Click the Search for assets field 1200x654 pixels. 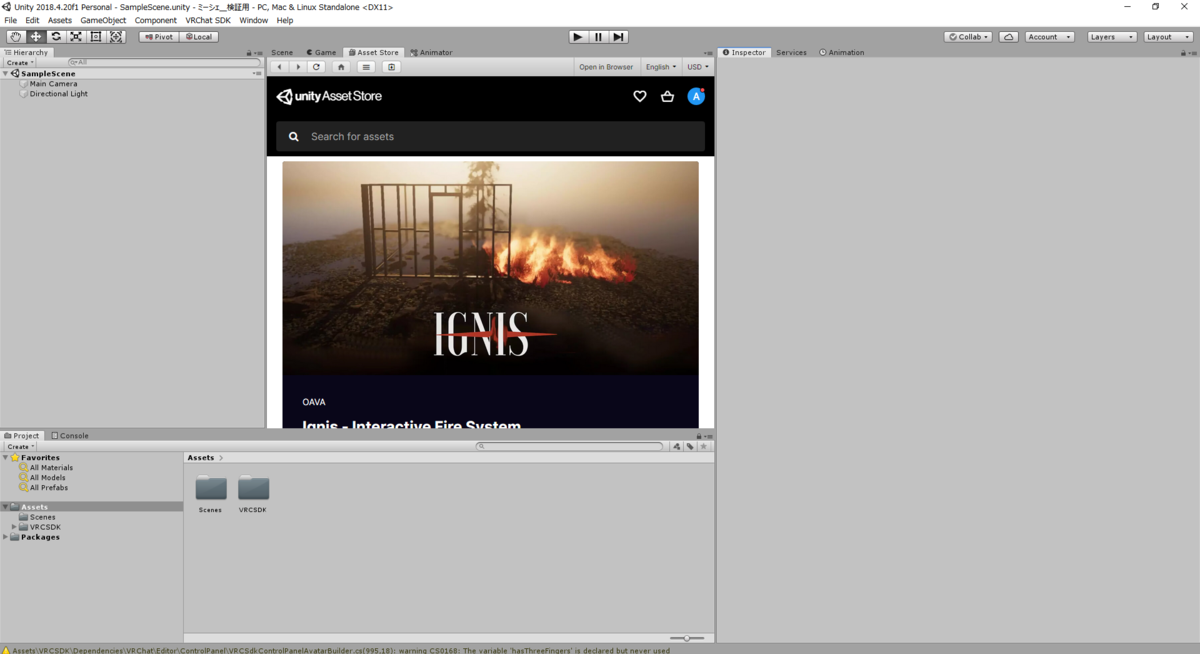coord(490,137)
